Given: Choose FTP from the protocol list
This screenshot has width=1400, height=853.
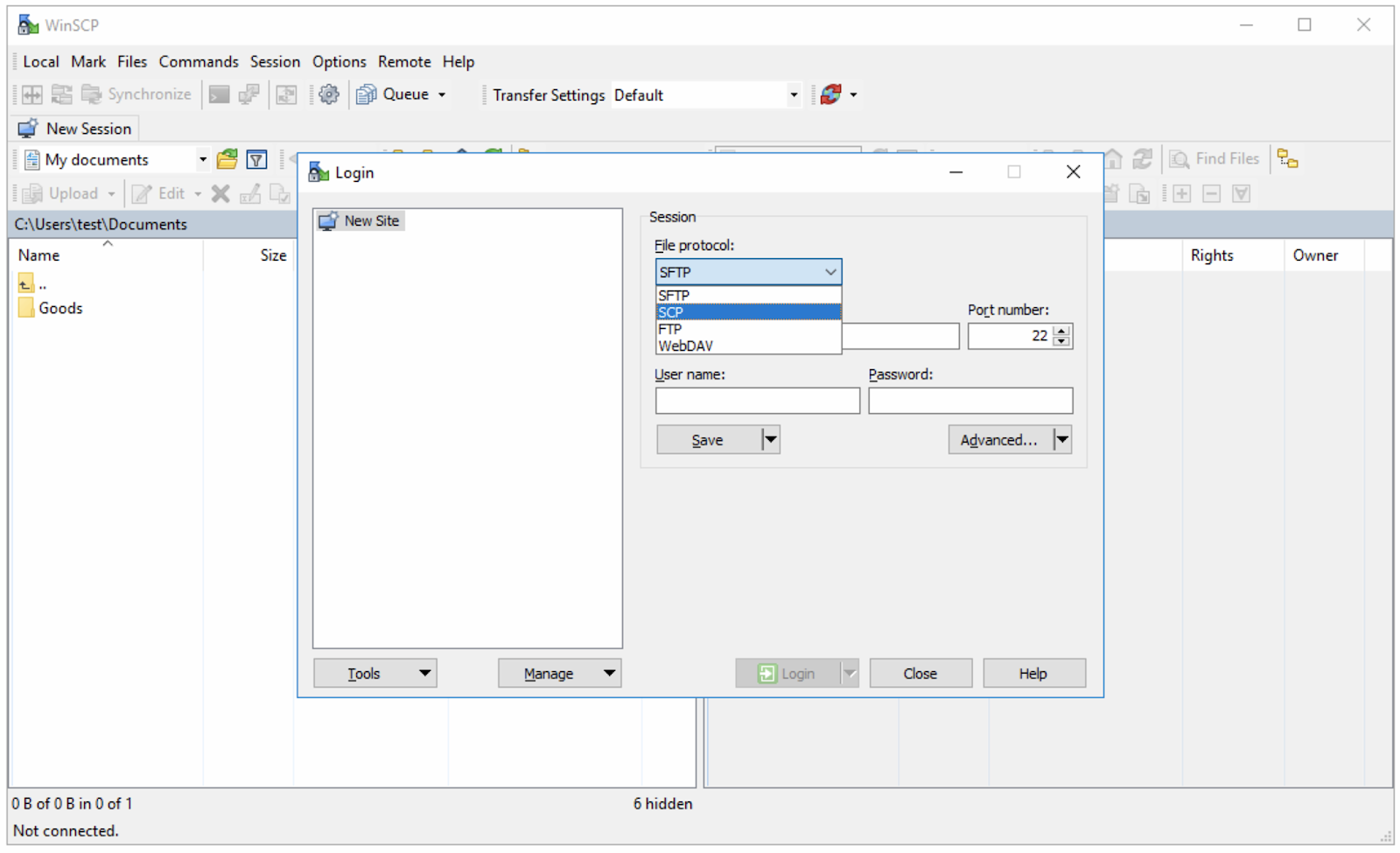Looking at the screenshot, I should (748, 329).
